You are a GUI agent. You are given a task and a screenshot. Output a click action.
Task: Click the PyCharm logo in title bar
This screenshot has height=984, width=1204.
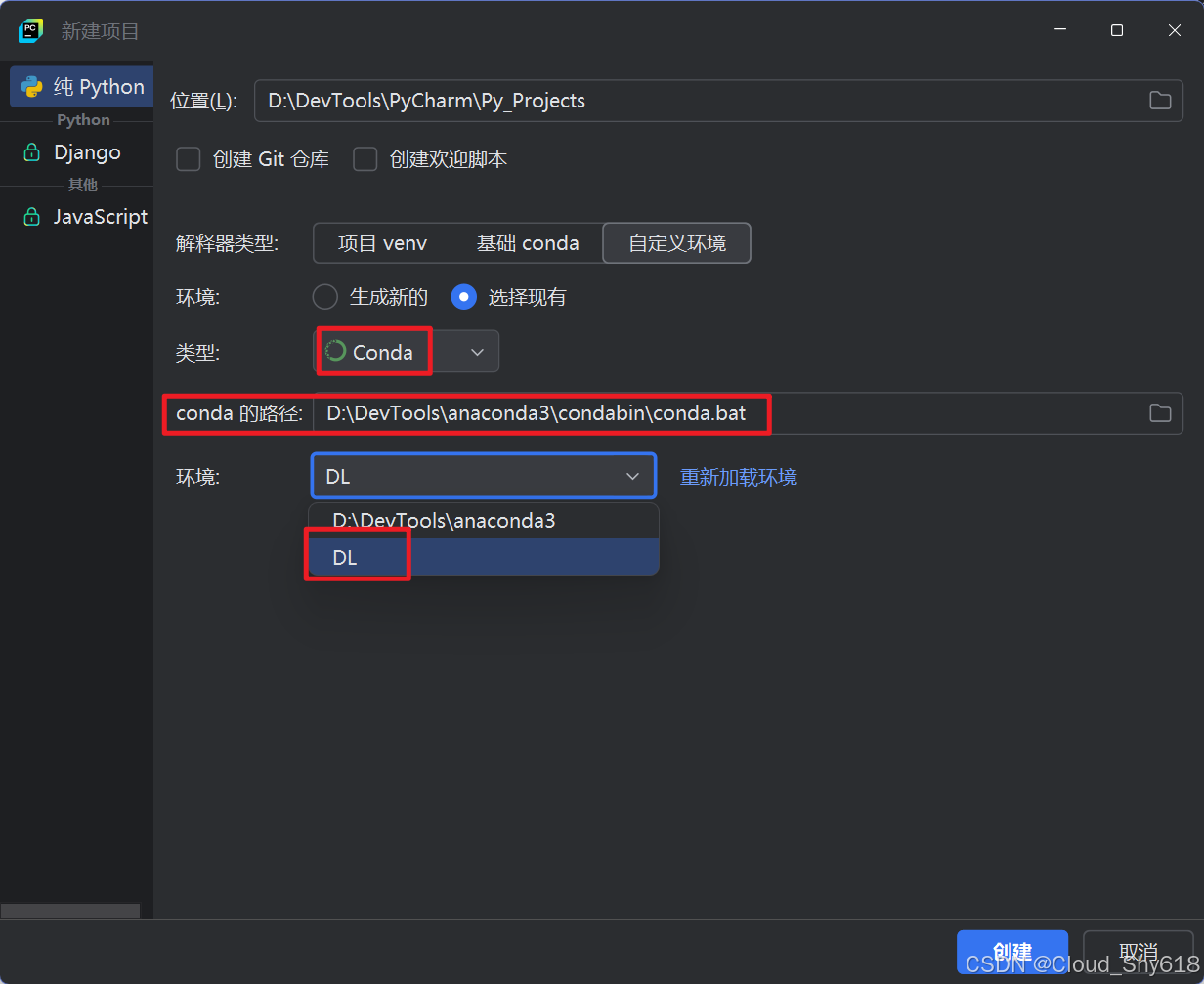pos(30,30)
